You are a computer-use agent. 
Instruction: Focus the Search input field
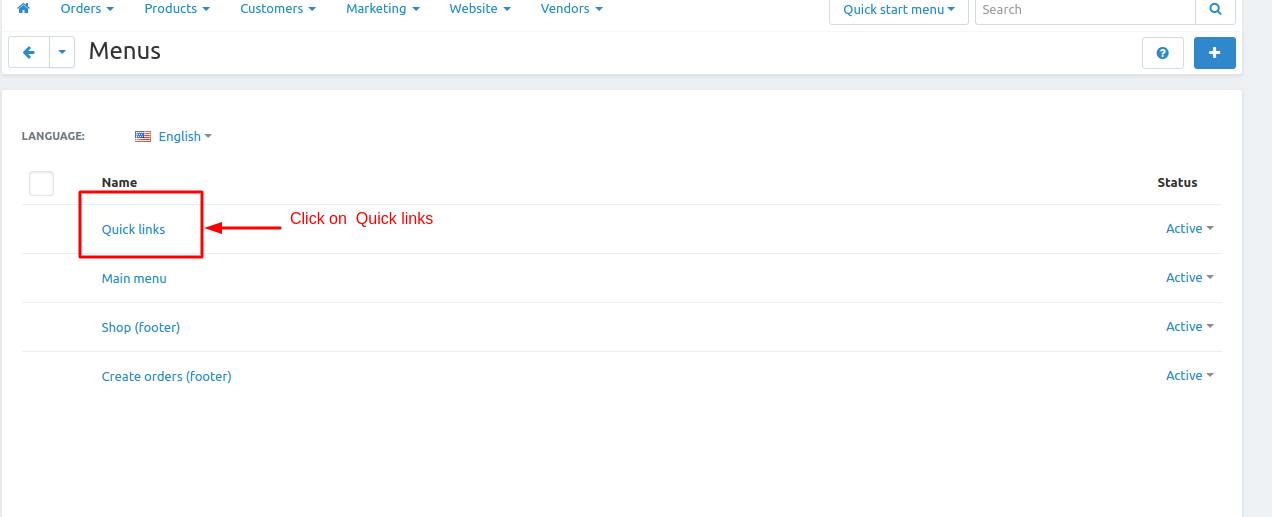1084,10
